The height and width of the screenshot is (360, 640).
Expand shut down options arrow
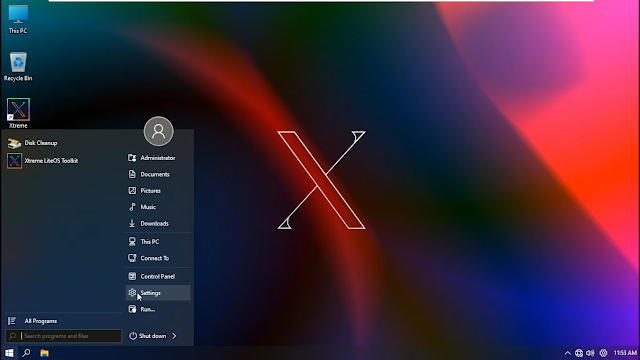point(174,336)
